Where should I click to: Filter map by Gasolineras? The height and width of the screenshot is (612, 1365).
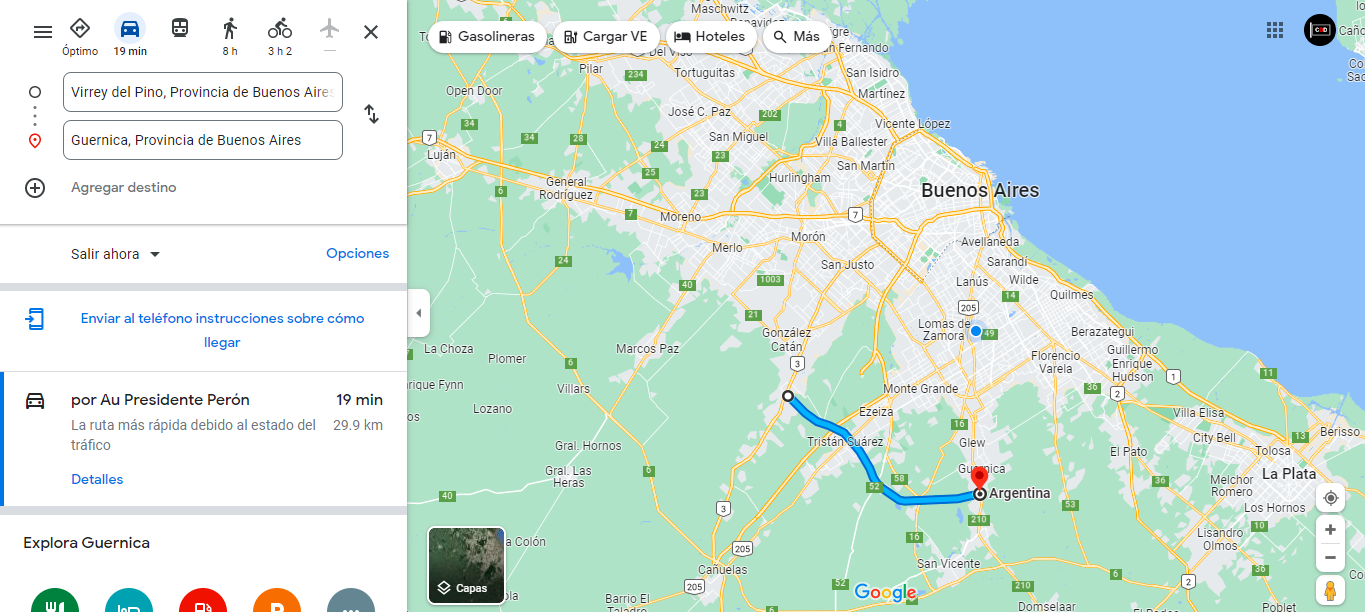click(x=488, y=37)
